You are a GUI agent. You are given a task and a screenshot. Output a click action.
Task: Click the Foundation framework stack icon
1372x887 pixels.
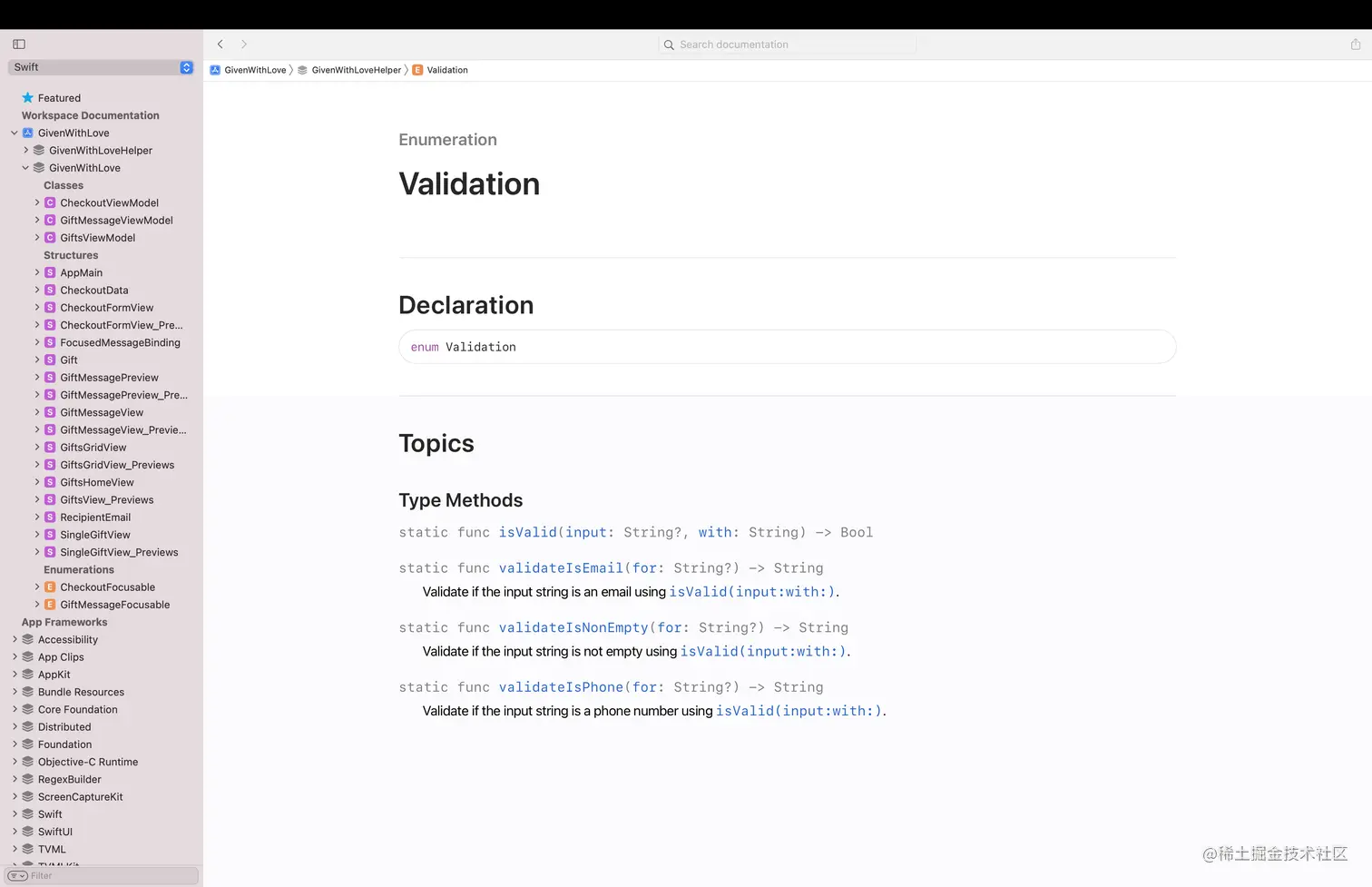coord(27,744)
